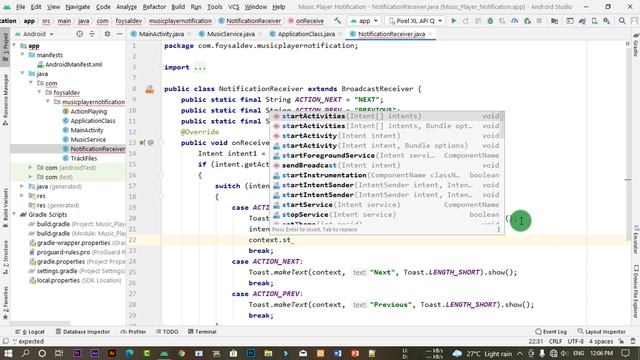
Task: Open the Windows notification center
Action: pos(625,353)
